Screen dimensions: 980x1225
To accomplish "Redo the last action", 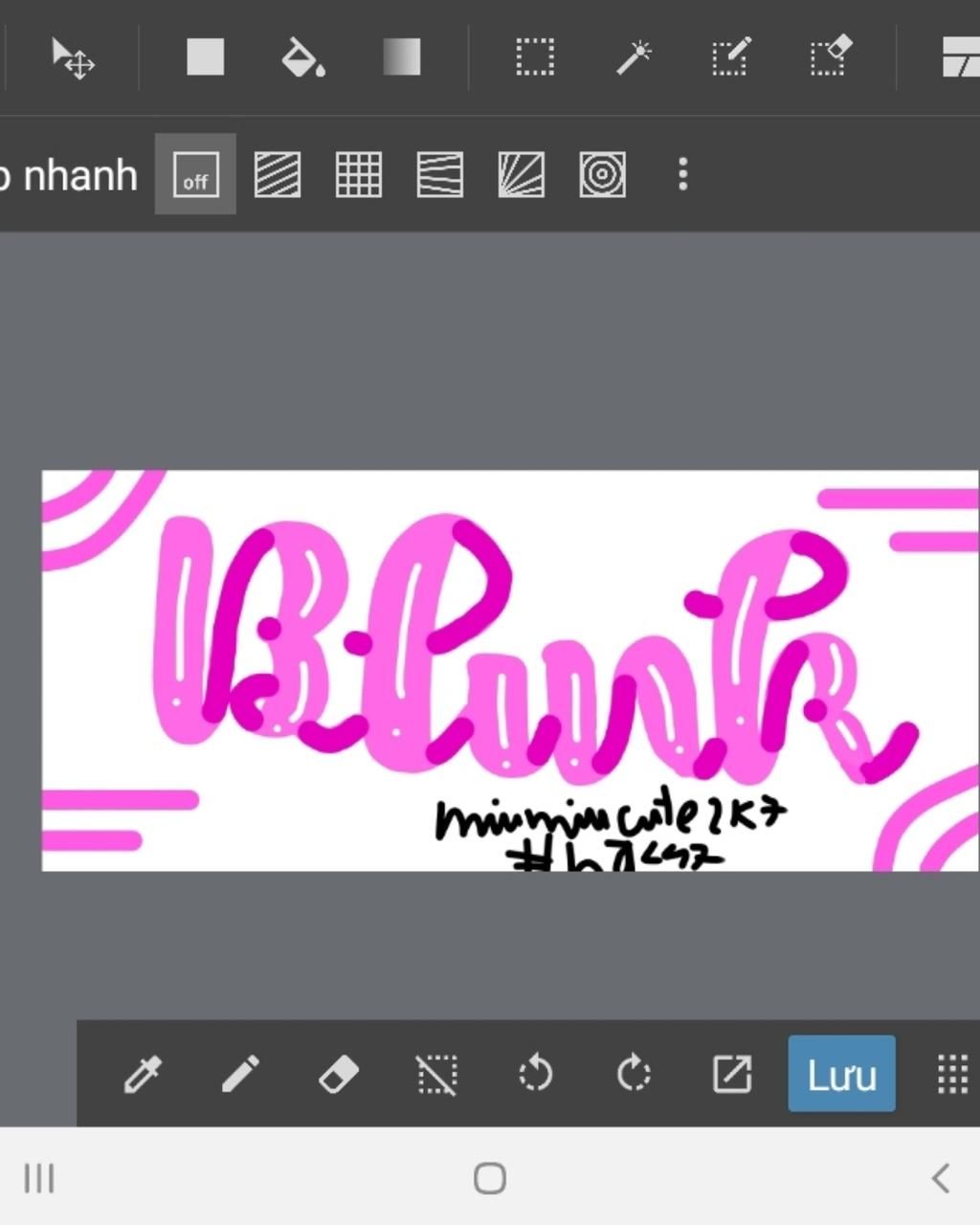I will pyautogui.click(x=634, y=1073).
